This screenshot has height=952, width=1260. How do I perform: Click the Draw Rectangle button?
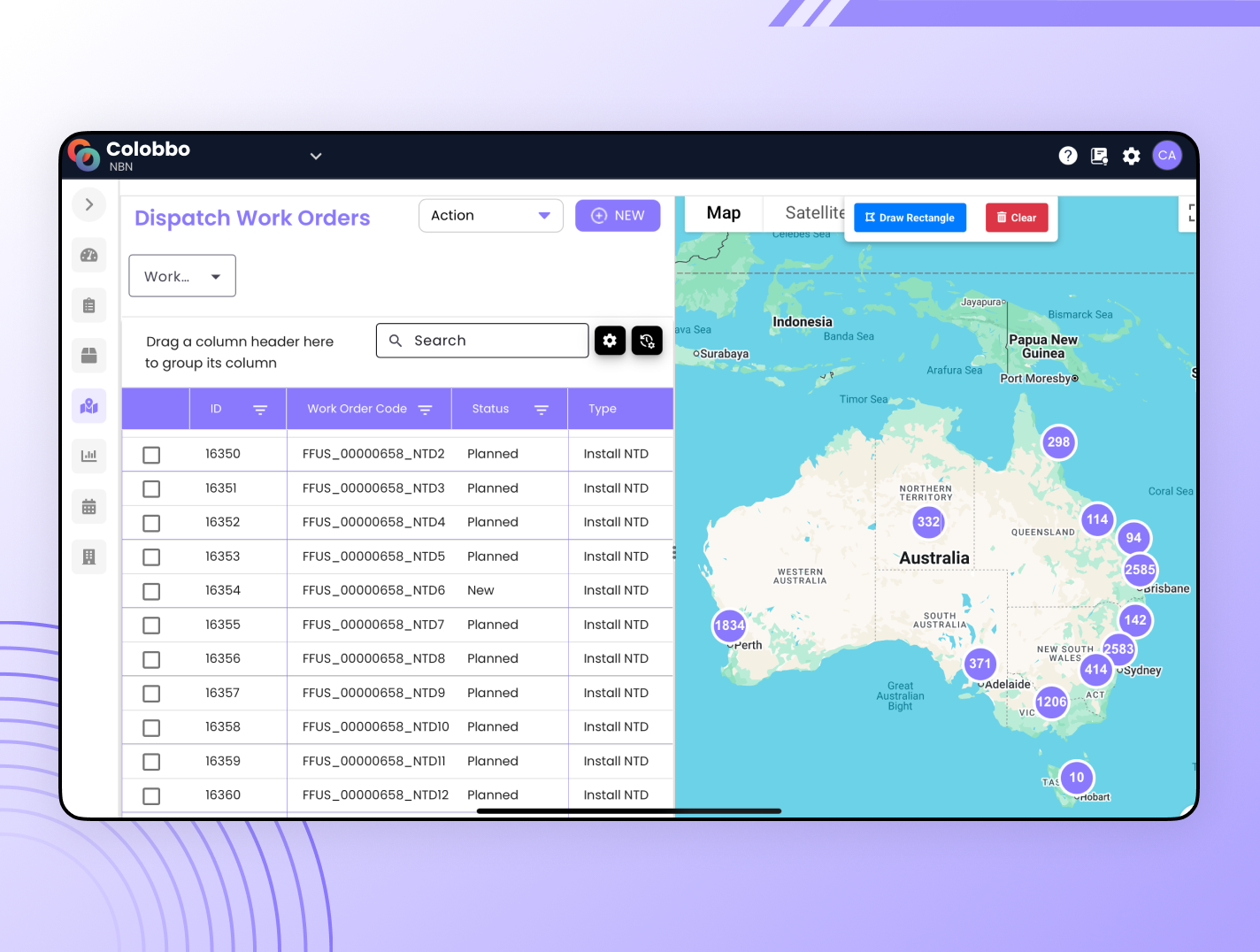point(910,218)
